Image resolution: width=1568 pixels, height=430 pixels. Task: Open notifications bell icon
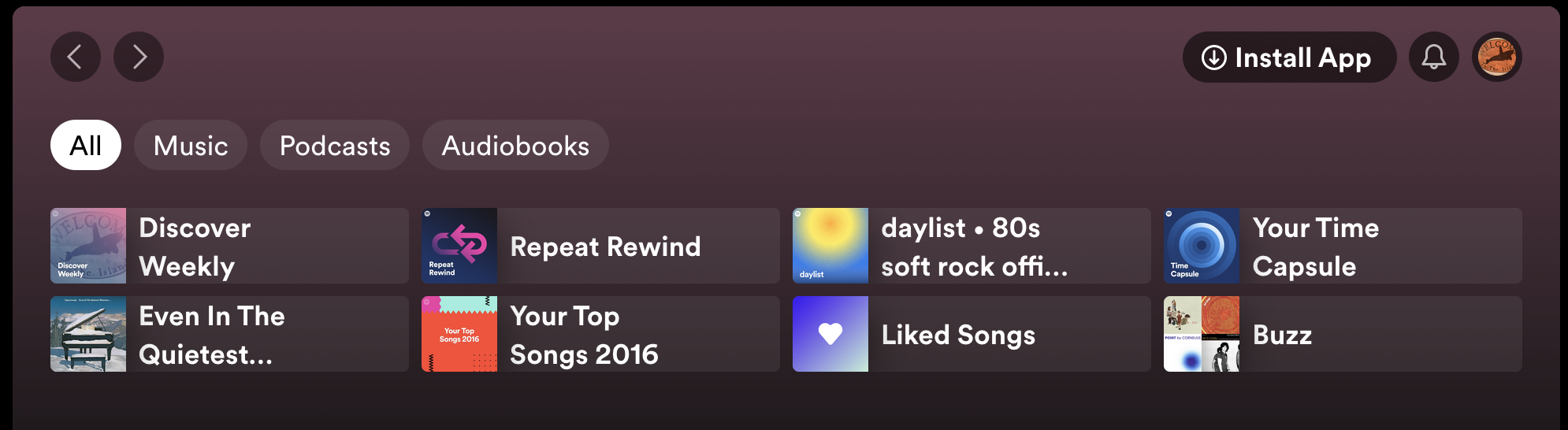(1433, 57)
